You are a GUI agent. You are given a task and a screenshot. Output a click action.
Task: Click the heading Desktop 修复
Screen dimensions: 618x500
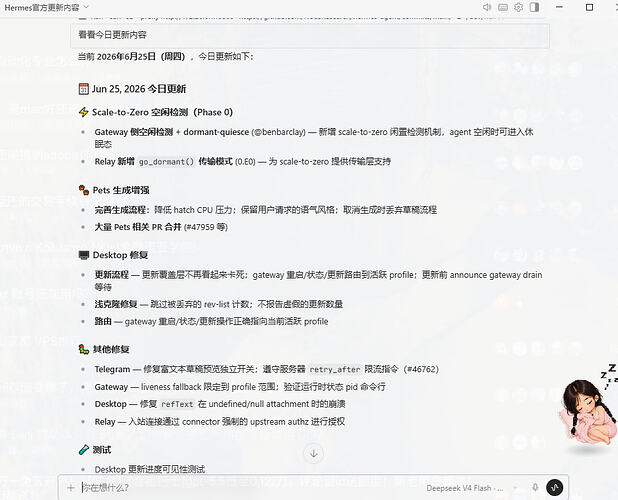click(x=120, y=255)
